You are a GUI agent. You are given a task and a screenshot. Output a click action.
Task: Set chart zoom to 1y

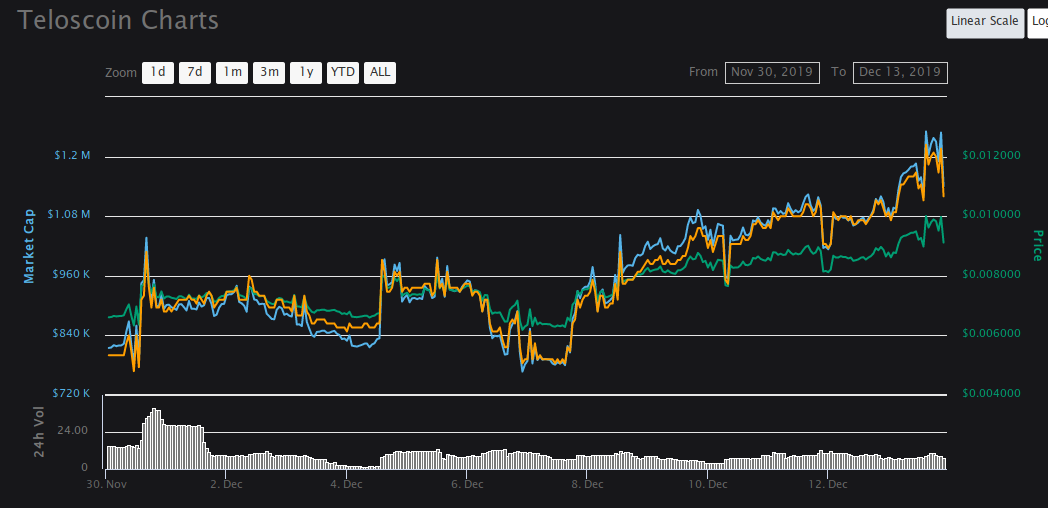(x=306, y=73)
